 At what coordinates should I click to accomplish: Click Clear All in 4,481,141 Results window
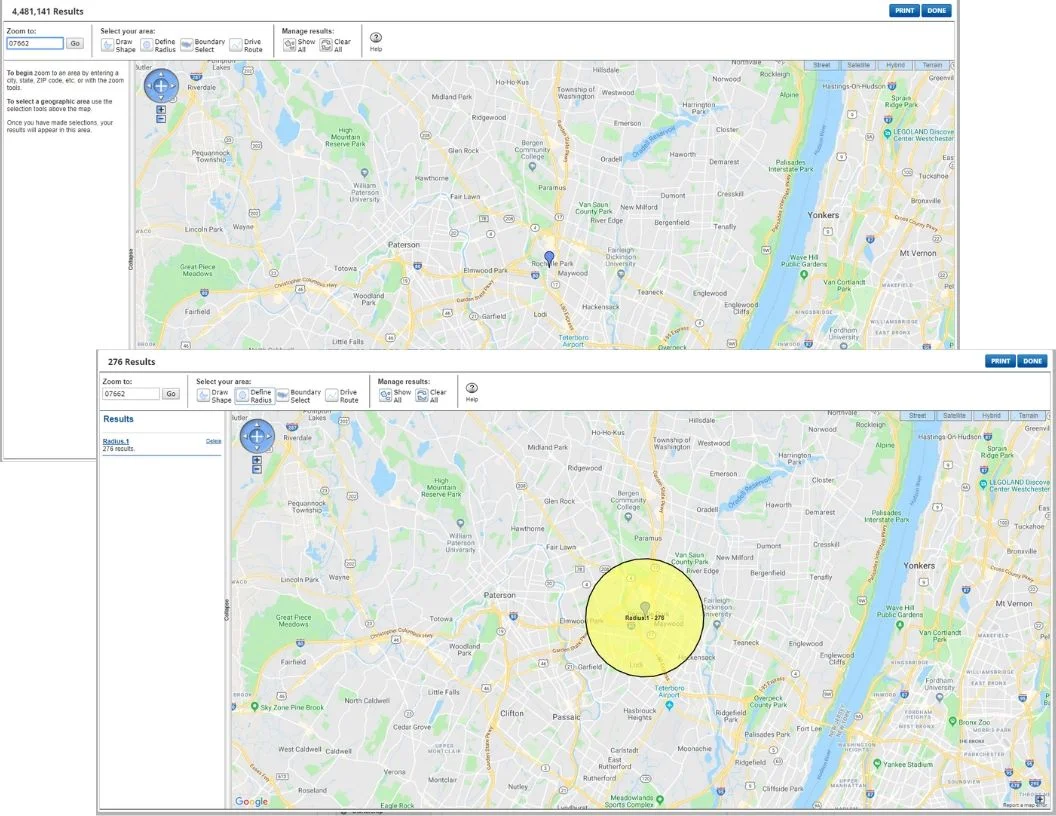tap(335, 45)
